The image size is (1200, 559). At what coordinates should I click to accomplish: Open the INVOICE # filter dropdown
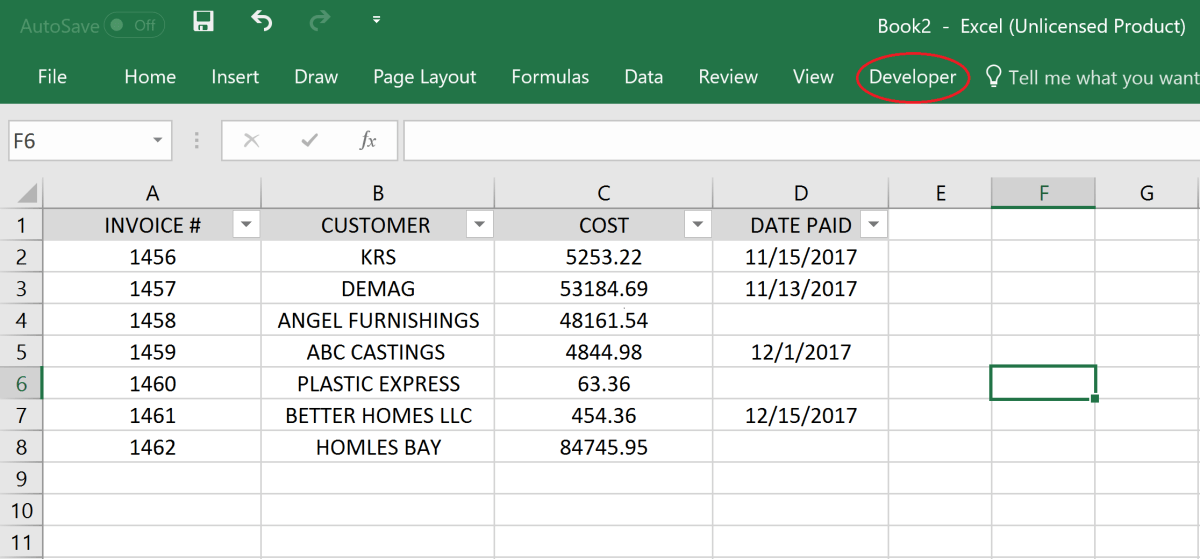click(245, 225)
